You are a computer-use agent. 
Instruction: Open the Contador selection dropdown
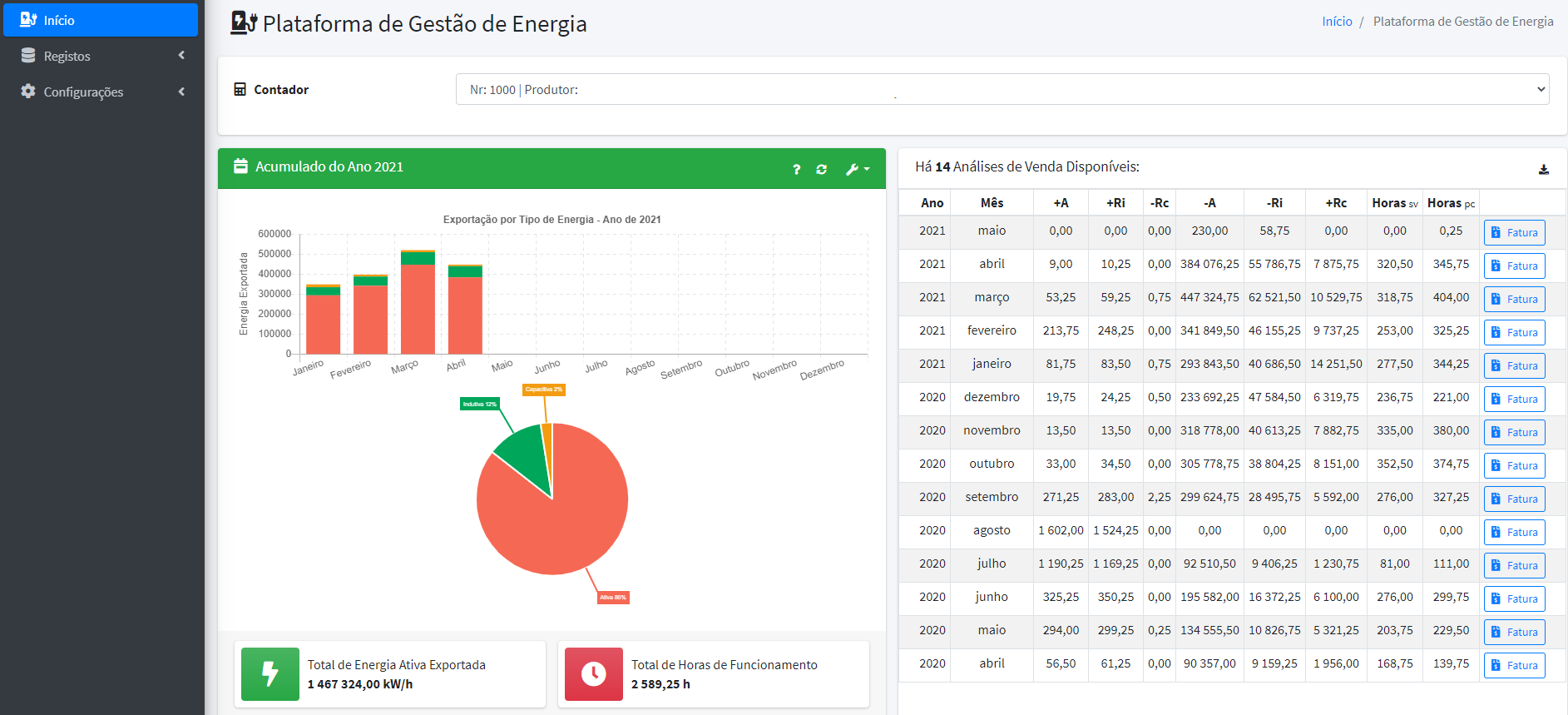point(1002,89)
